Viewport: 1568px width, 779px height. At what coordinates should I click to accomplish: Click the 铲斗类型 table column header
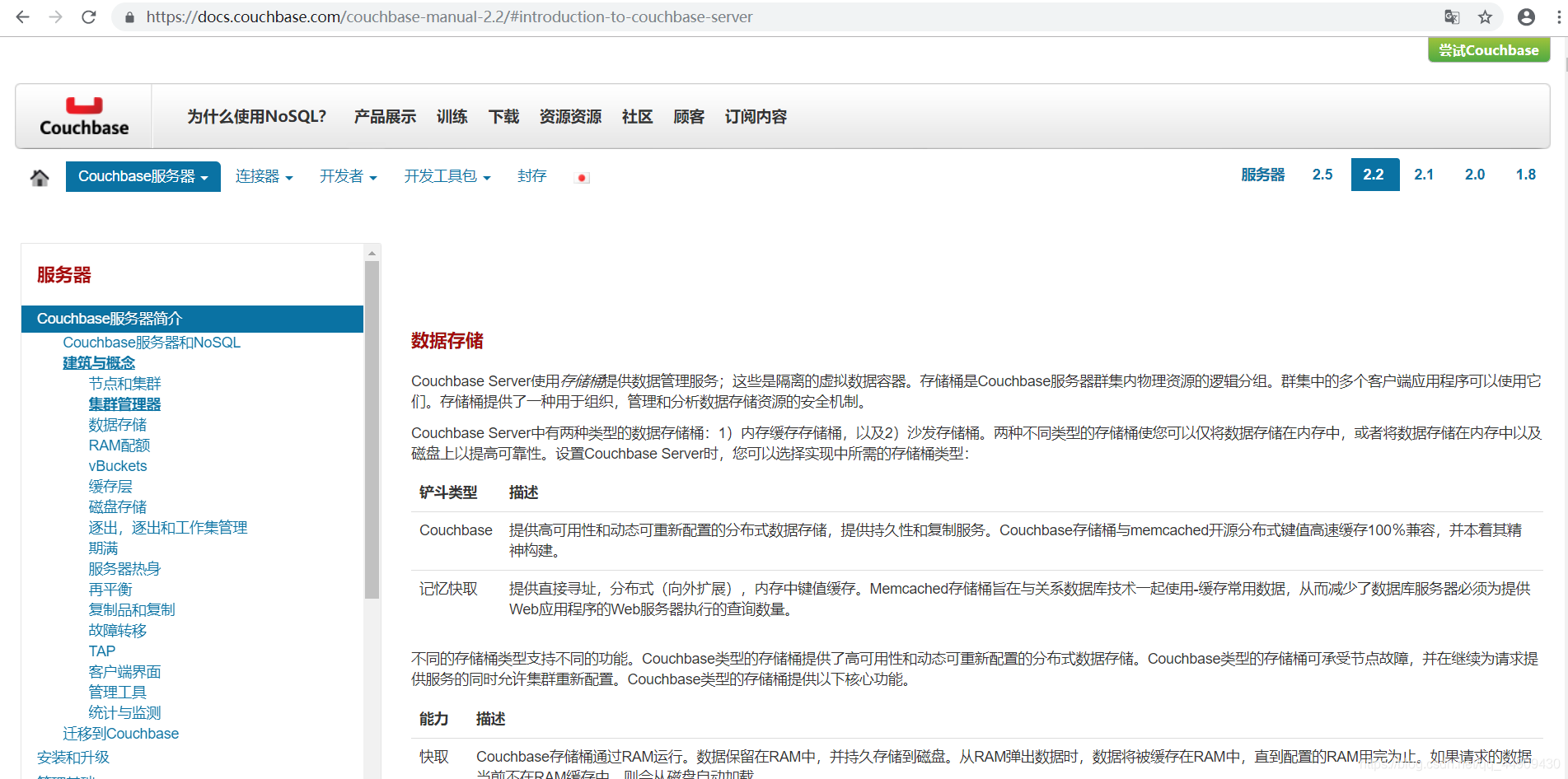click(x=448, y=492)
